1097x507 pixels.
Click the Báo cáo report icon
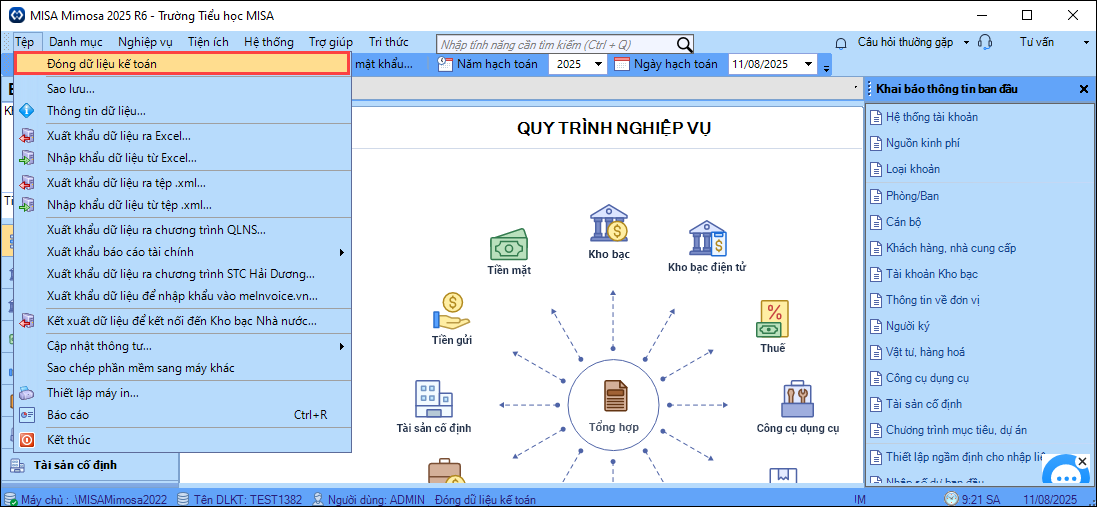[27, 415]
